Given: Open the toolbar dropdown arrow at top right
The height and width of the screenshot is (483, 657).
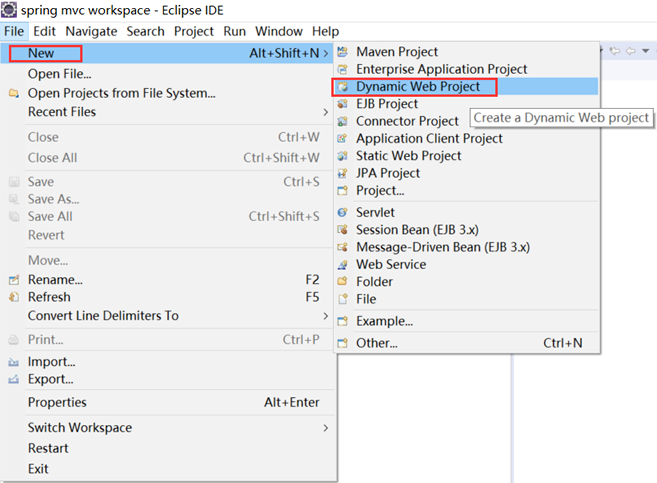Looking at the screenshot, I should (x=646, y=51).
